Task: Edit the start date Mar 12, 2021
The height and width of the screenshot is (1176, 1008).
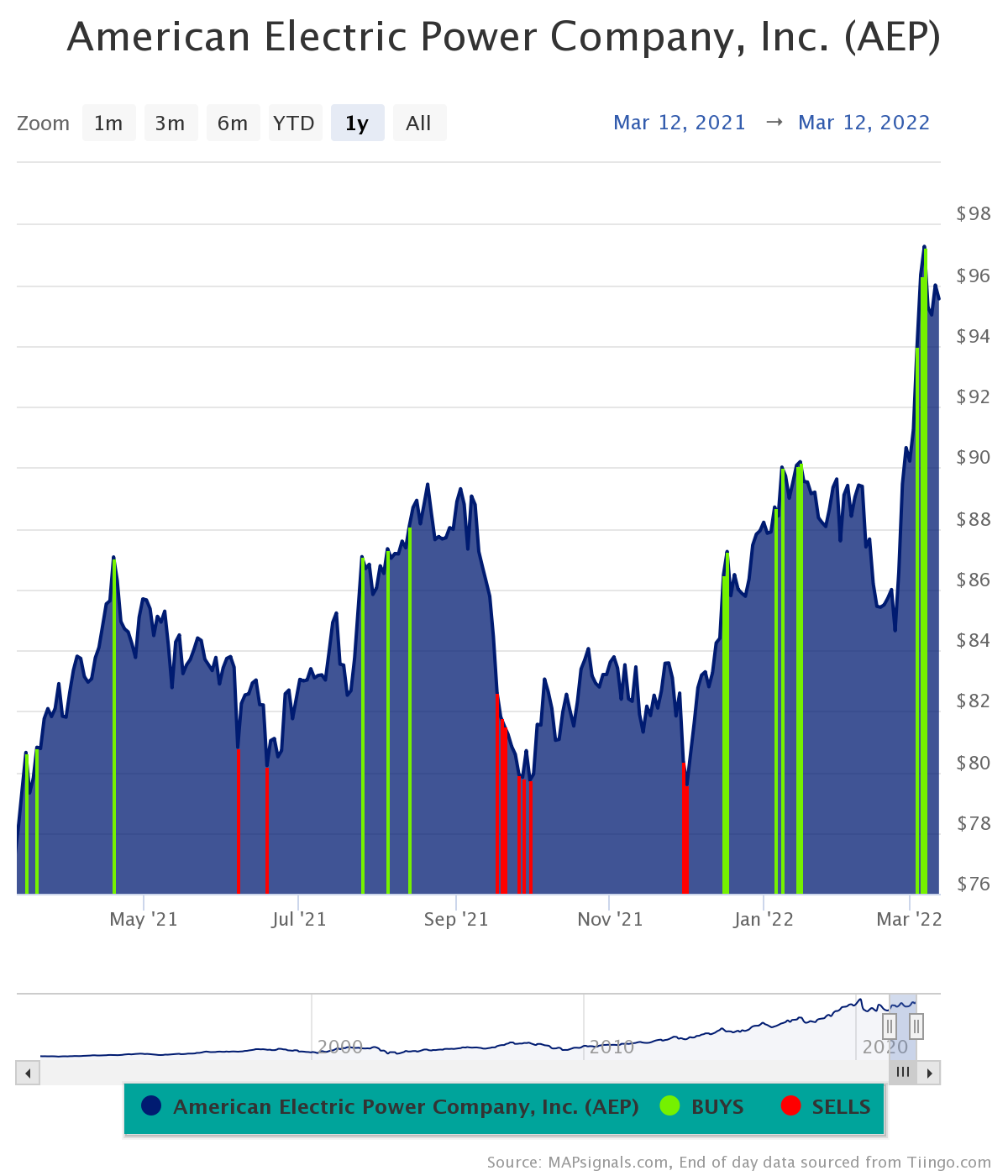Action: tap(680, 123)
